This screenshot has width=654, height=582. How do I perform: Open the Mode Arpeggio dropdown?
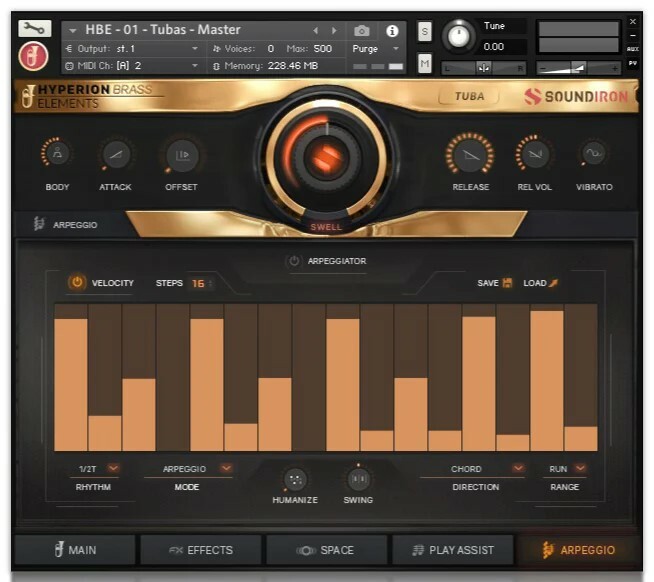coord(226,468)
